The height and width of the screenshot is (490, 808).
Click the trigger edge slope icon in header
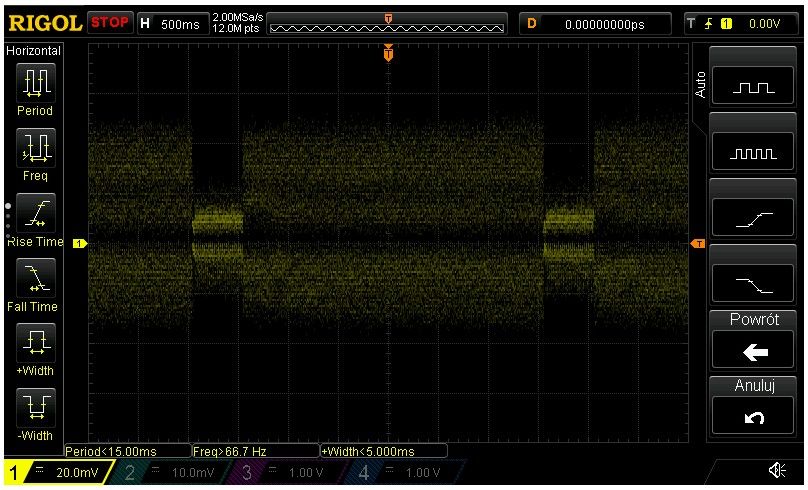[709, 24]
